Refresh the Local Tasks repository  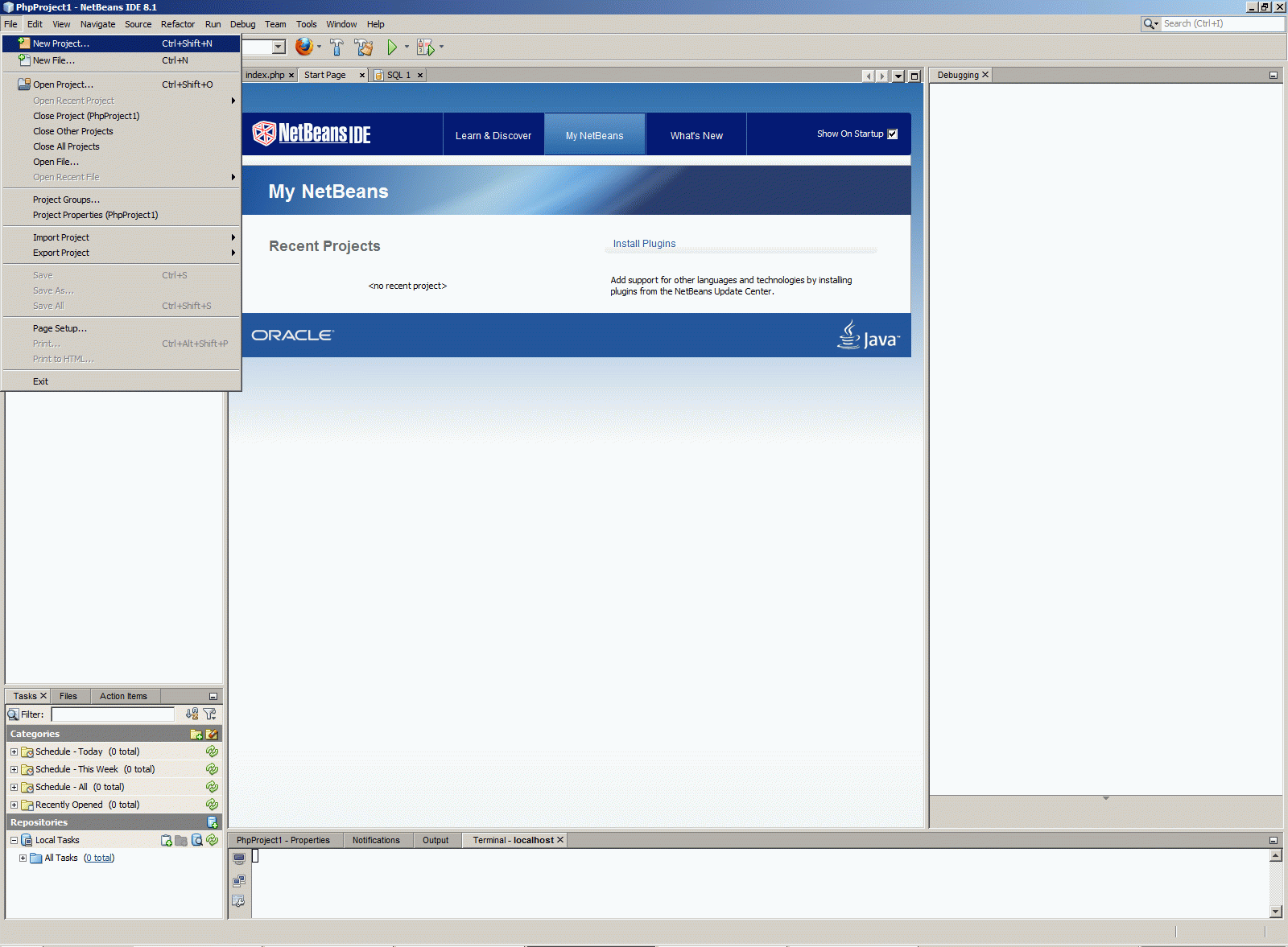point(212,840)
